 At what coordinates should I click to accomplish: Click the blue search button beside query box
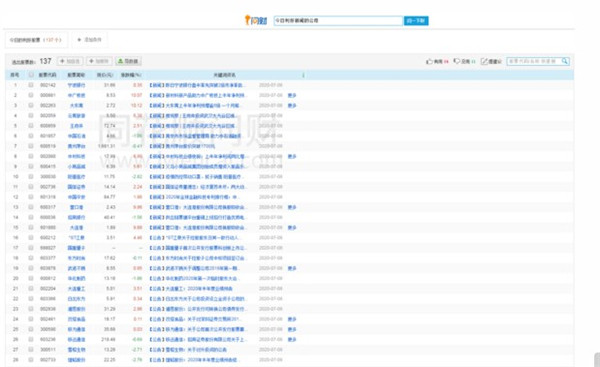[x=416, y=21]
